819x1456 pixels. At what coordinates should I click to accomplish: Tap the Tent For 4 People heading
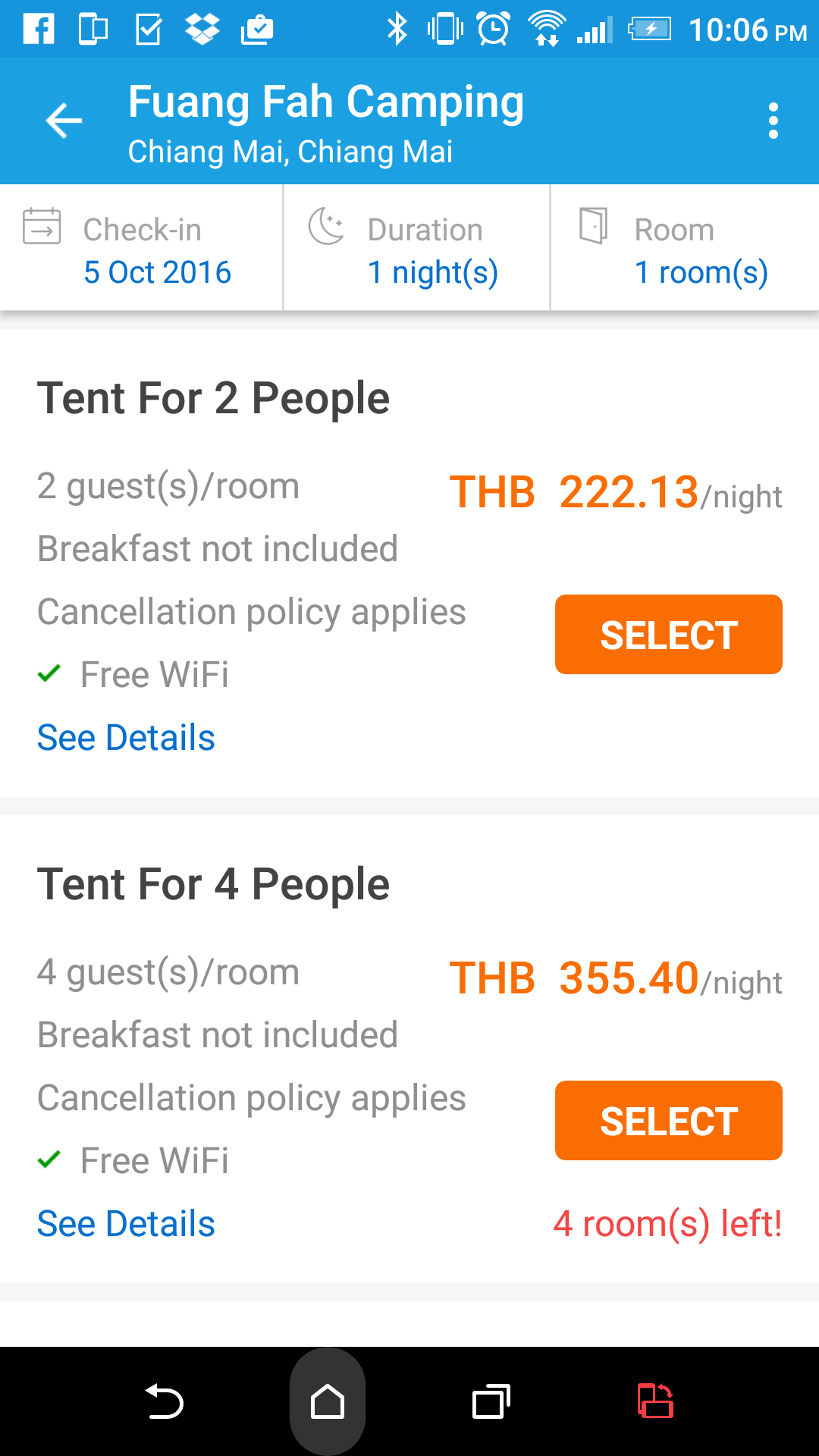point(213,885)
